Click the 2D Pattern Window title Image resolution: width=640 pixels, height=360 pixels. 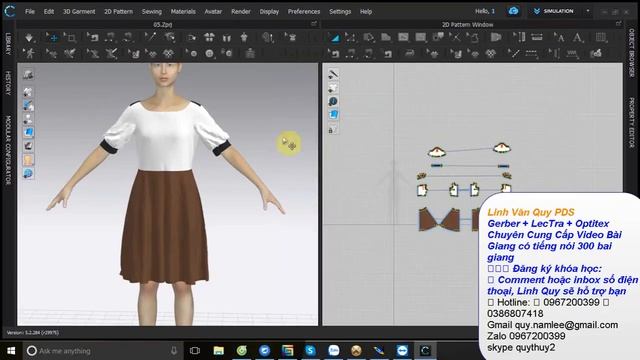tap(468, 24)
